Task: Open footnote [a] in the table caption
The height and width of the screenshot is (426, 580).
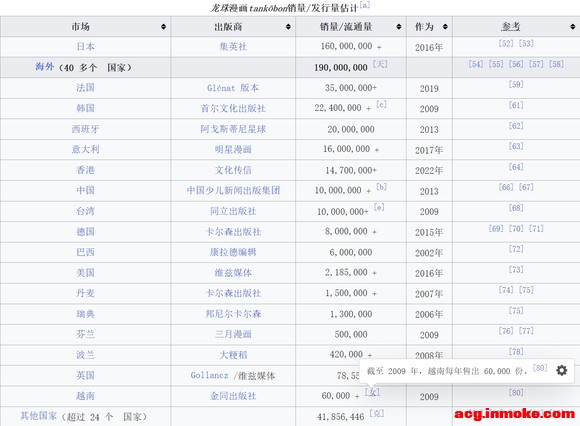Action: click(x=365, y=5)
